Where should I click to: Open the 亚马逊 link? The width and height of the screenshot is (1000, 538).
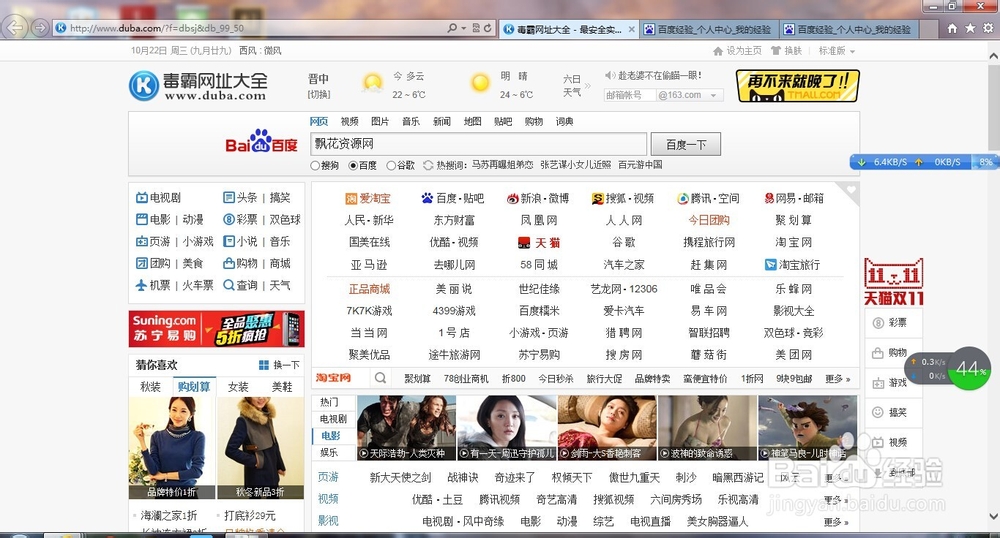[x=369, y=265]
